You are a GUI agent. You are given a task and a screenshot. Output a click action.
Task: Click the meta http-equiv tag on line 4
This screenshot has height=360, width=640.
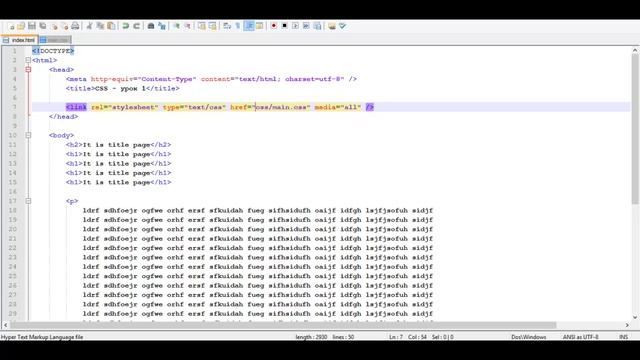tap(211, 79)
